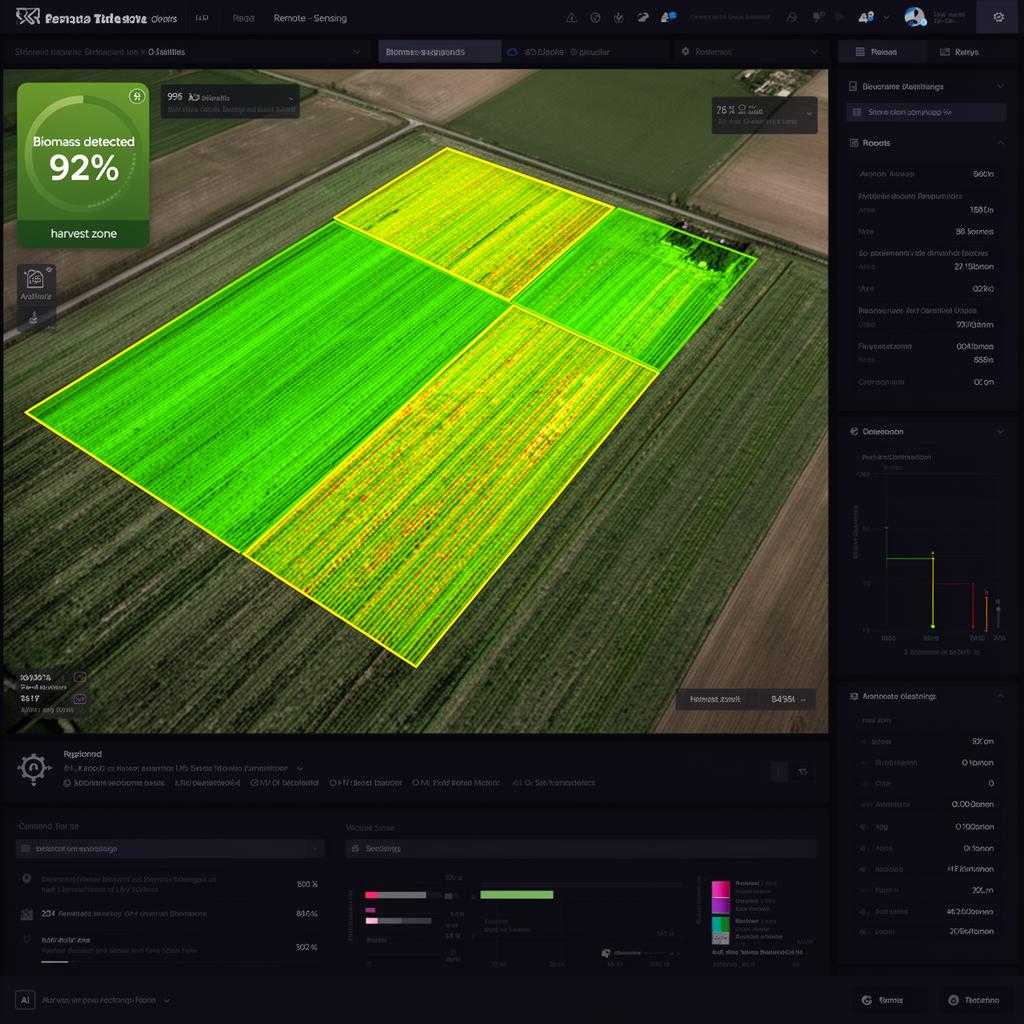Click the down-arrow shield icon in the header
The image size is (1024, 1024).
click(618, 18)
